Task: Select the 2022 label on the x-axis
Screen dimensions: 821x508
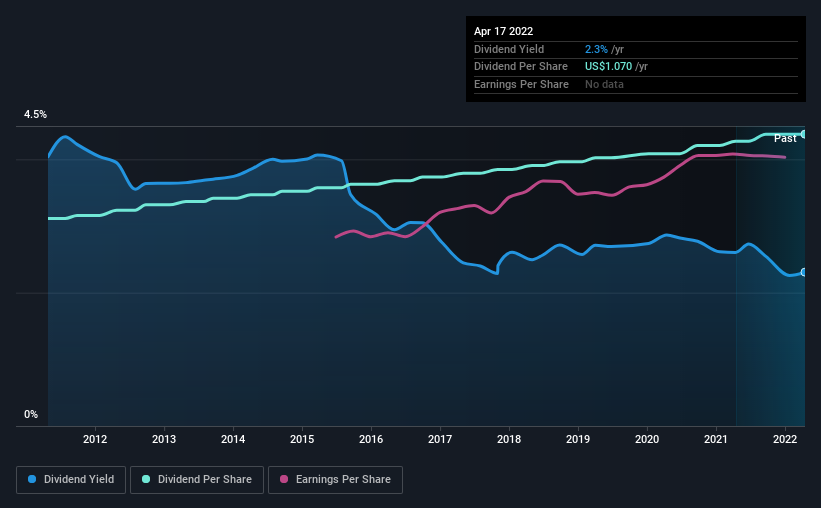Action: (x=785, y=439)
